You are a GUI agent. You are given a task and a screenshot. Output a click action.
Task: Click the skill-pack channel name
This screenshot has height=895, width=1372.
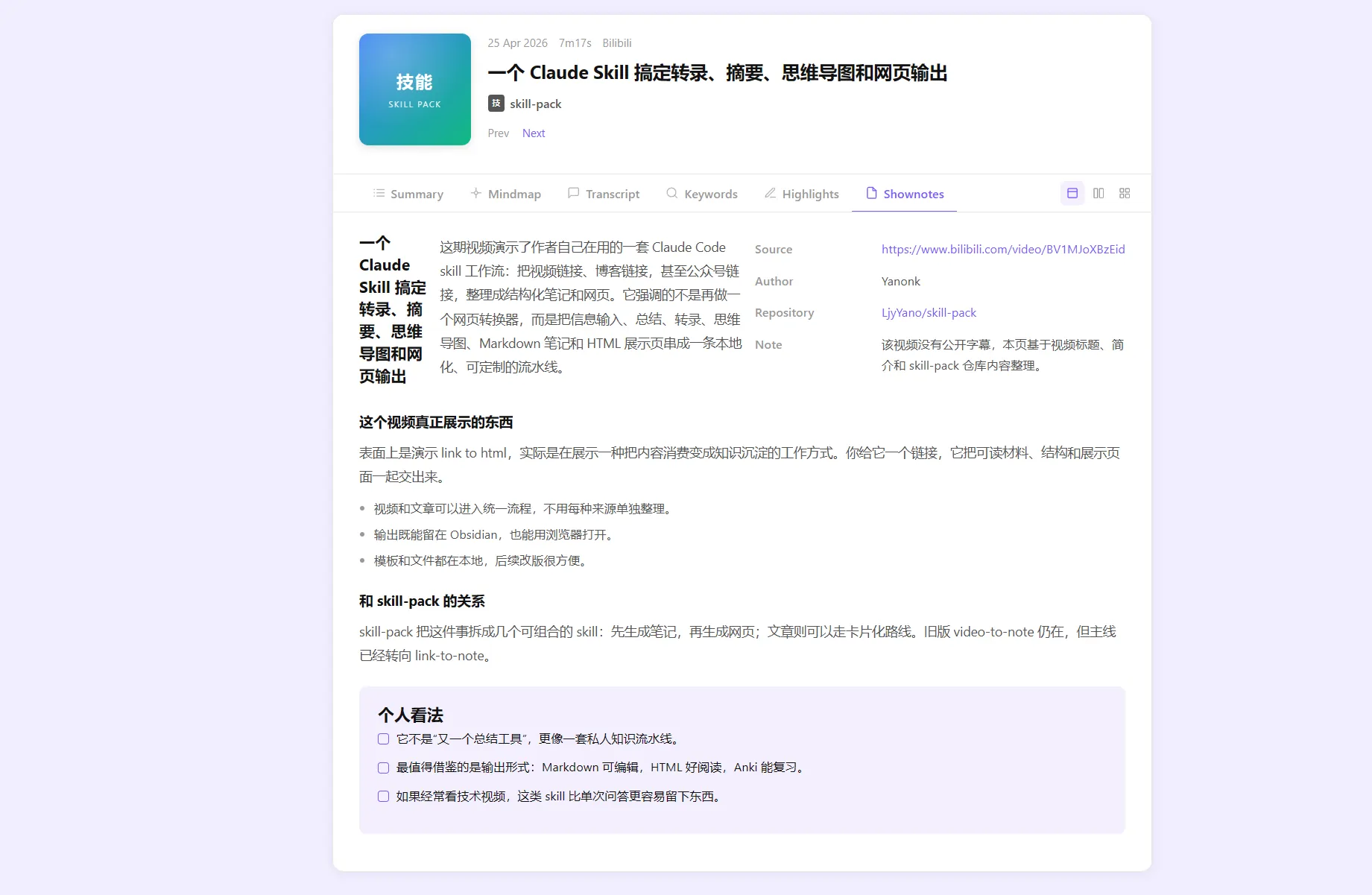pyautogui.click(x=536, y=104)
